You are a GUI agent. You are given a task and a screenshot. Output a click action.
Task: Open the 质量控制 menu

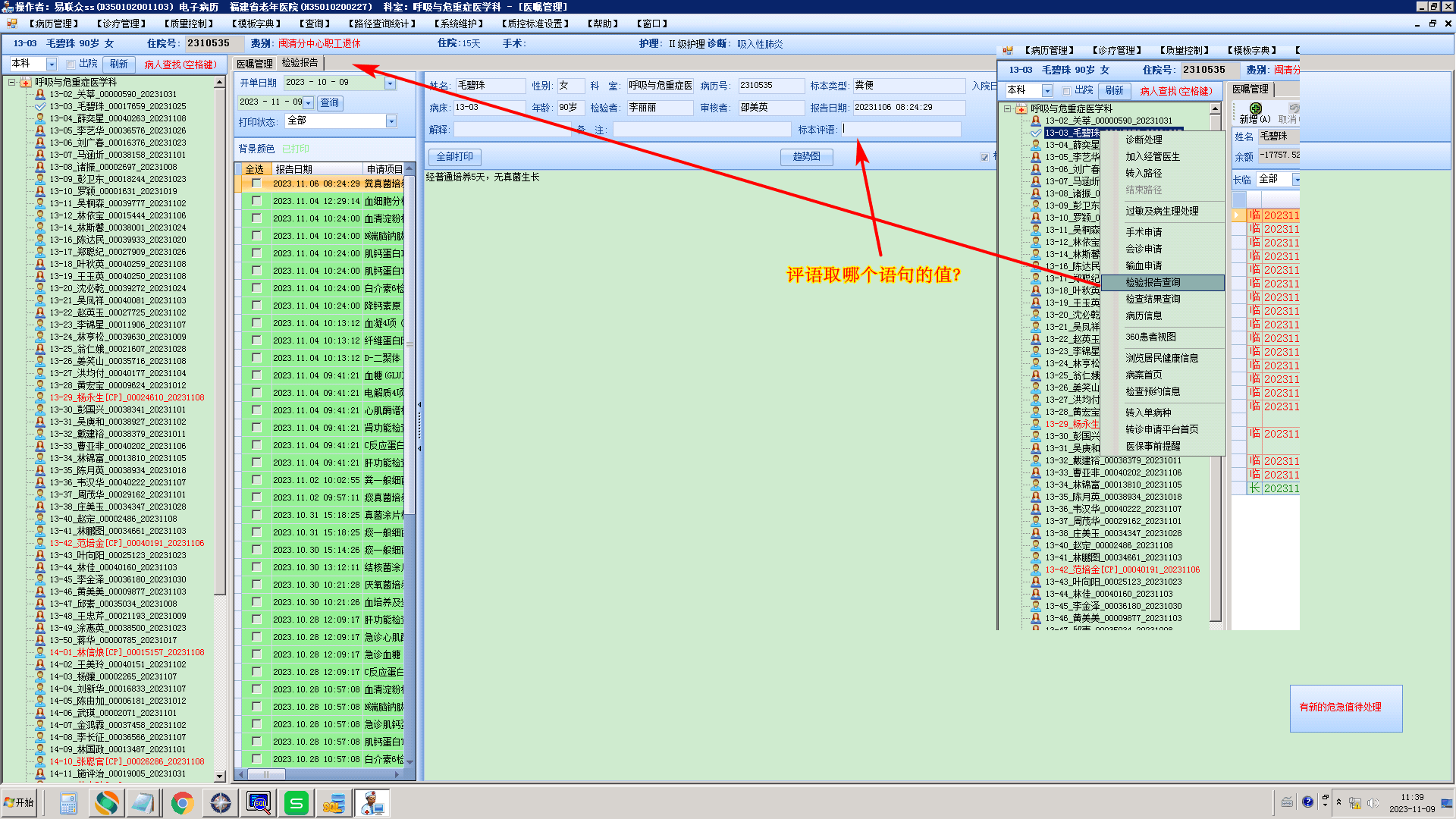coord(190,24)
